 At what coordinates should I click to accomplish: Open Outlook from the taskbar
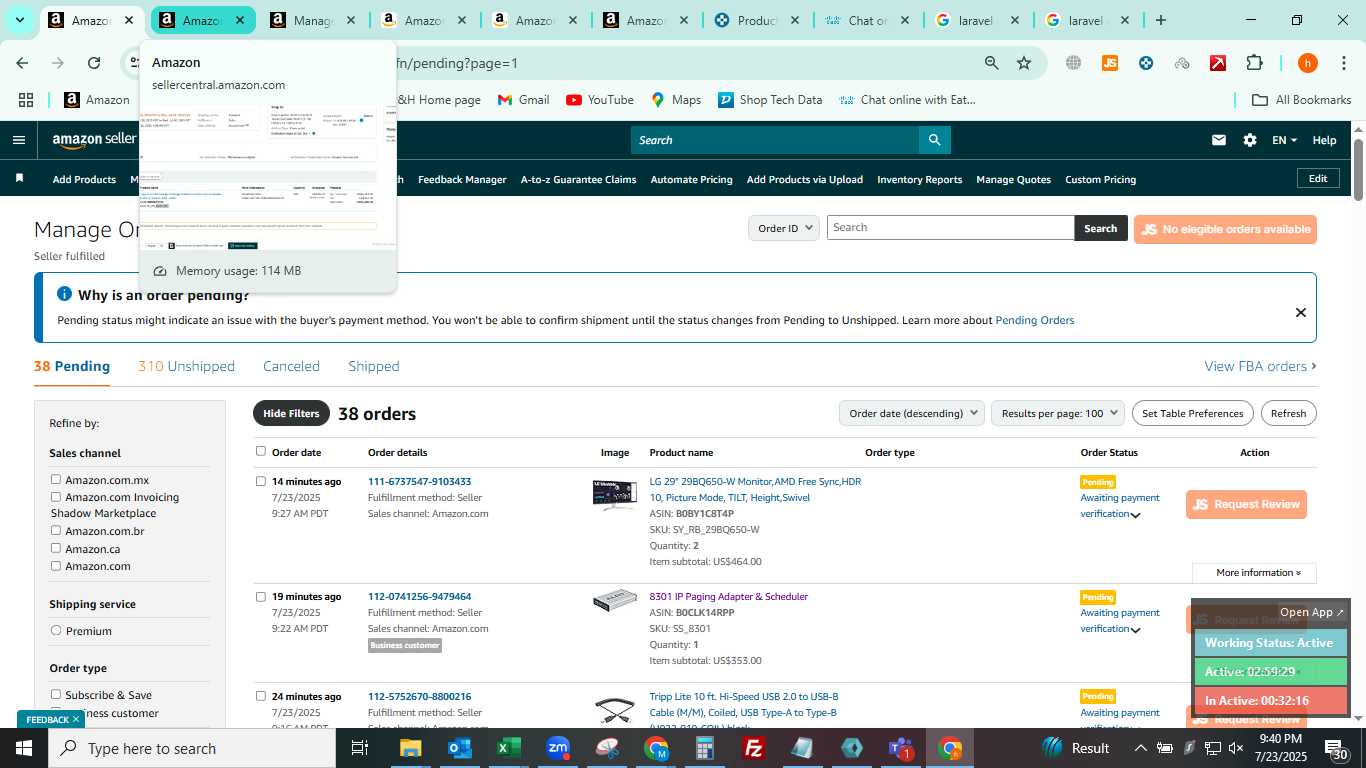click(x=459, y=748)
